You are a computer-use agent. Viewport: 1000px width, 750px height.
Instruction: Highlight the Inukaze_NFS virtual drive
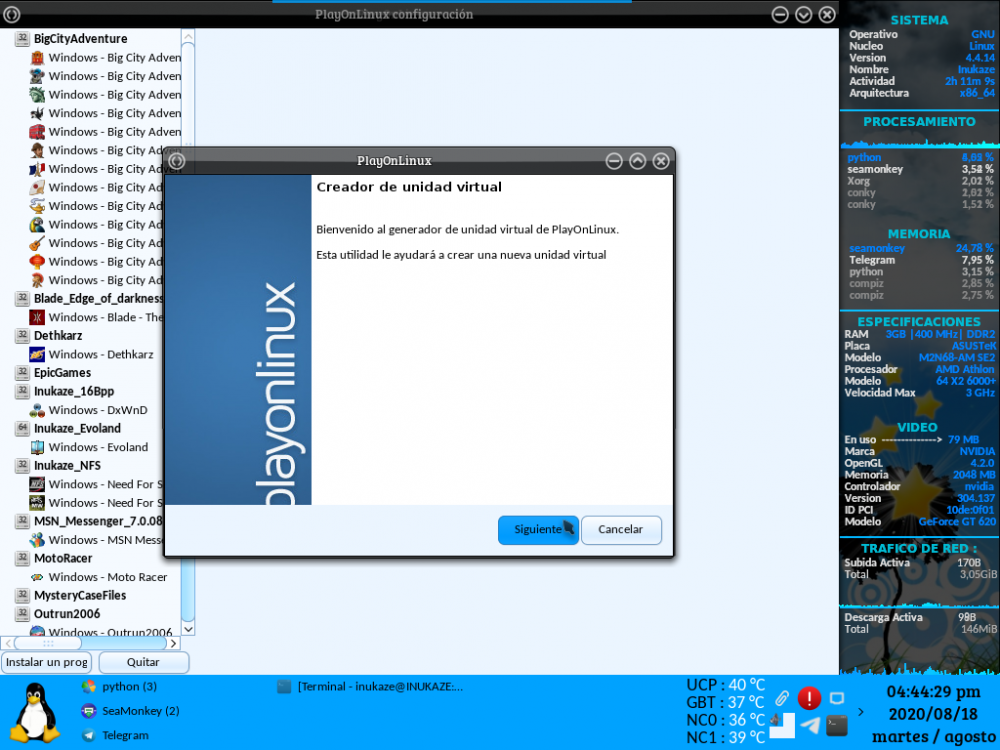pos(67,465)
